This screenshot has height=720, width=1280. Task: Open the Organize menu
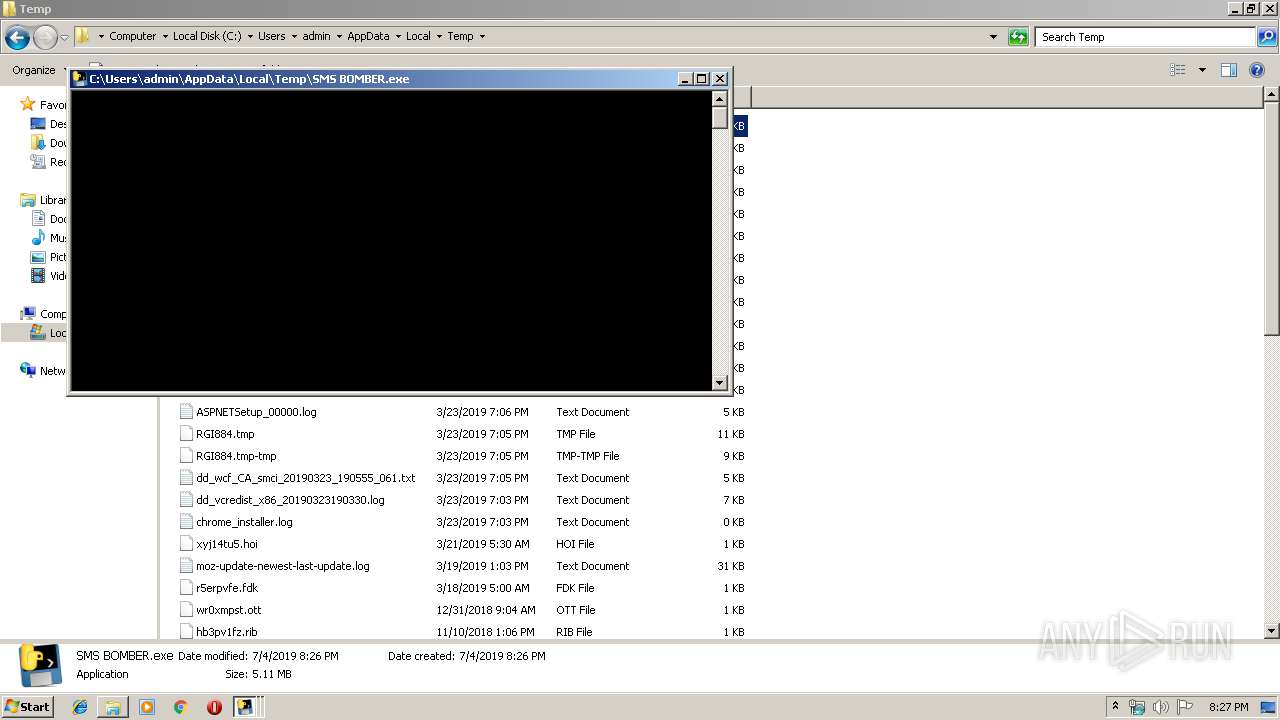point(33,70)
